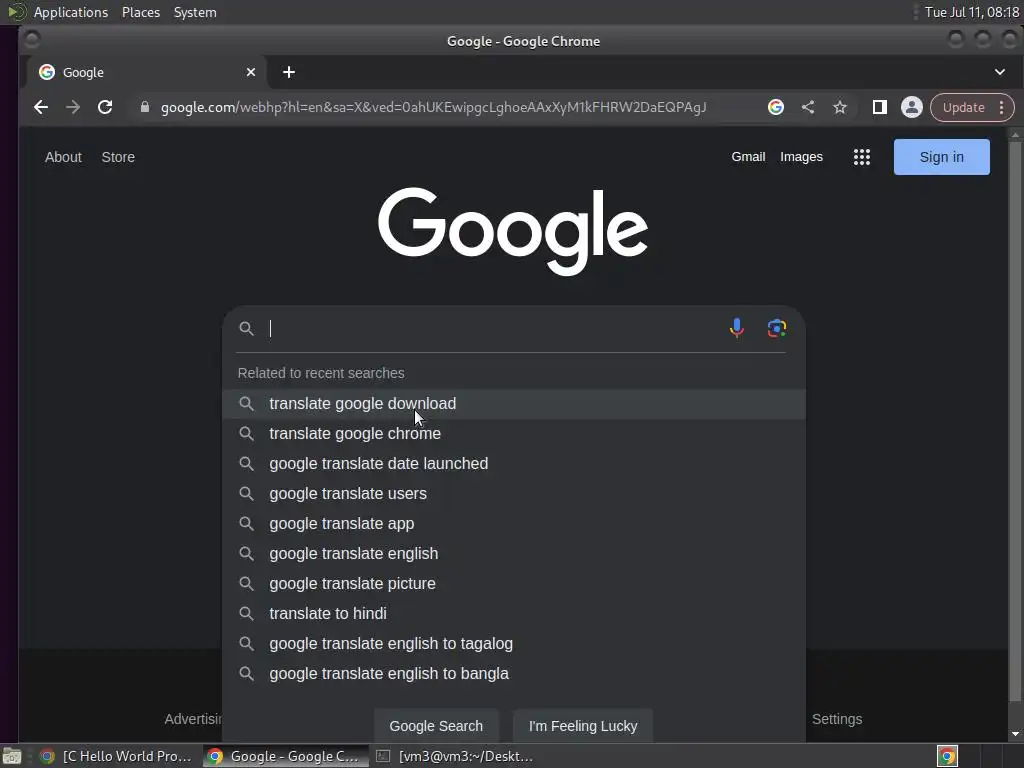
Task: View site info via the lock icon
Action: (x=145, y=107)
